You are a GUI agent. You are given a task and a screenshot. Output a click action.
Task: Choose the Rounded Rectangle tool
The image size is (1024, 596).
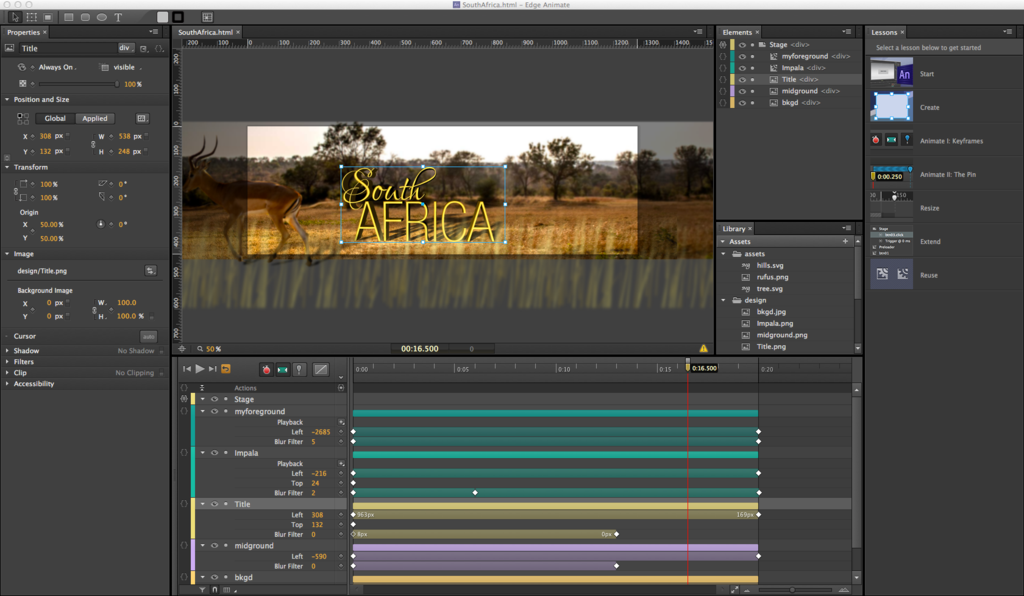(85, 17)
